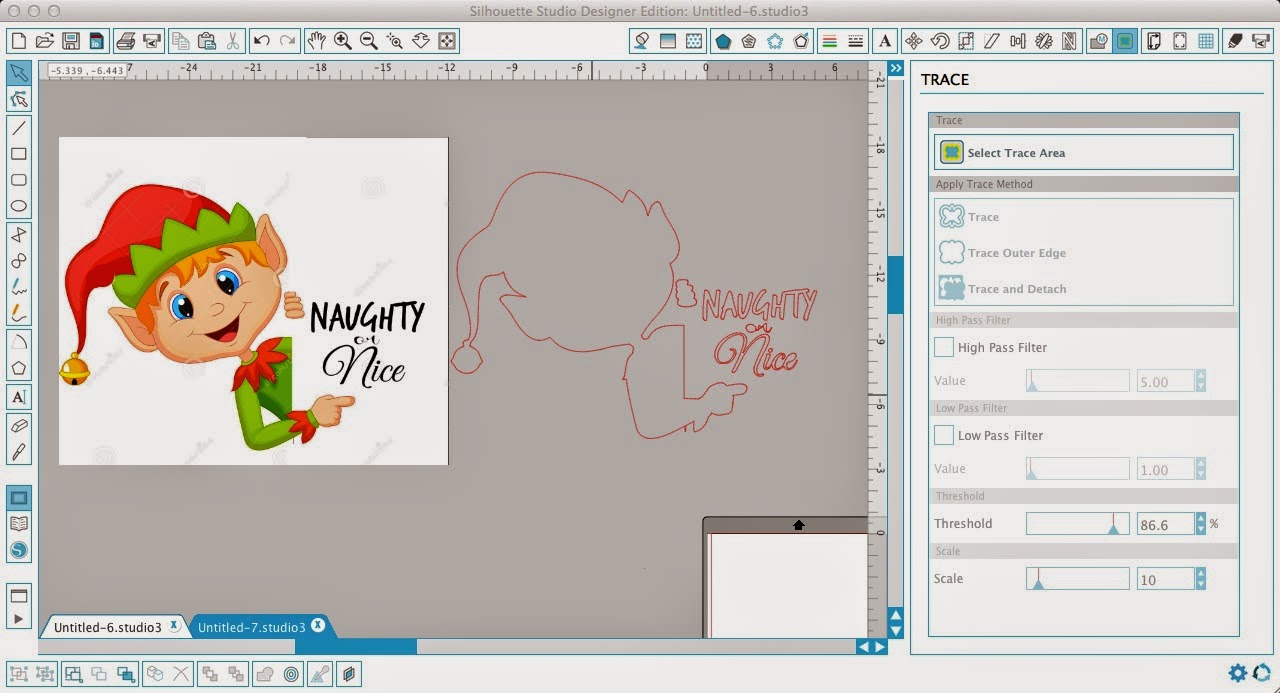Image resolution: width=1280 pixels, height=693 pixels.
Task: Switch to Untitled-6.studio3 tab
Action: [107, 627]
